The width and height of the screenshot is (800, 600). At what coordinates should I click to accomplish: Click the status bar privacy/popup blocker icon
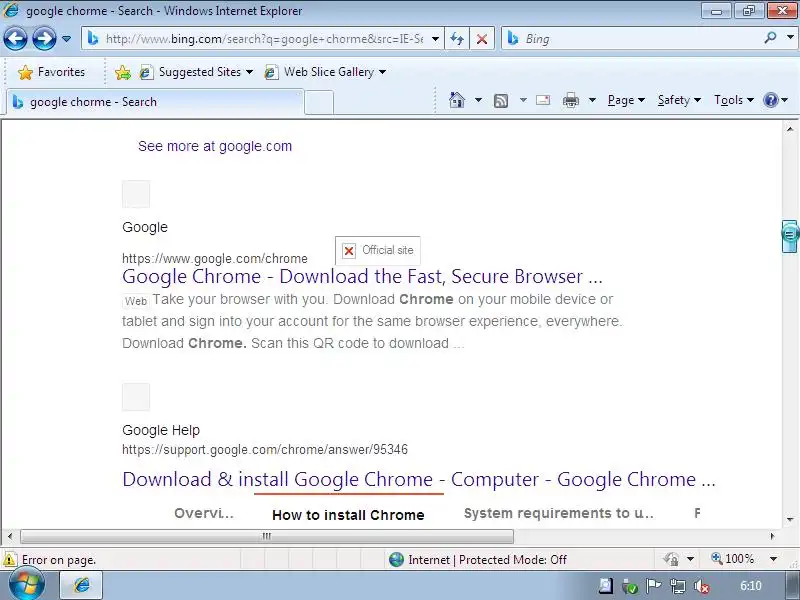(x=671, y=559)
